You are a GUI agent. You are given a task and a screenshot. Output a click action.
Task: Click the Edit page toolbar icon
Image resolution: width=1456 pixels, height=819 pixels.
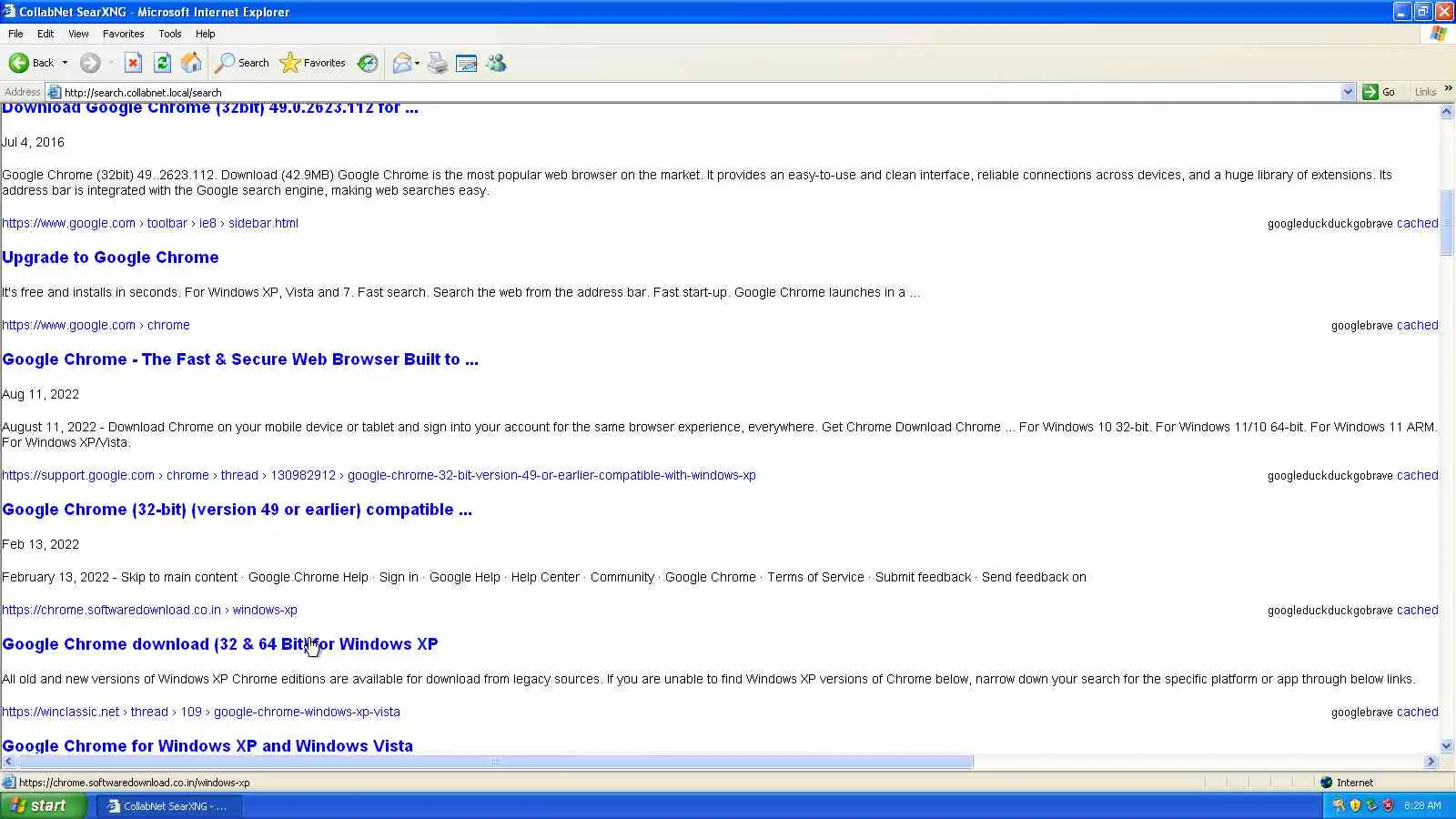click(x=467, y=63)
